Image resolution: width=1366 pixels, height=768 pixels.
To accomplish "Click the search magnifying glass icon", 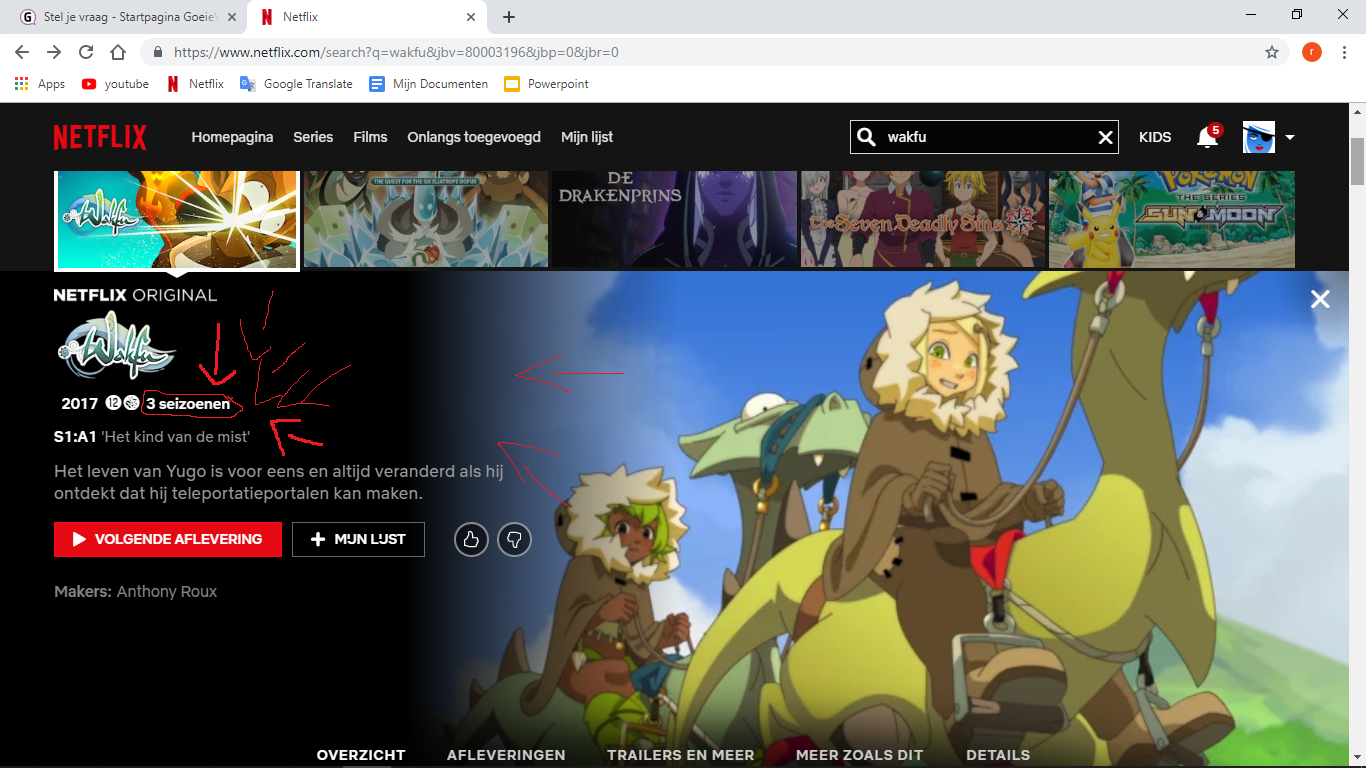I will point(867,138).
